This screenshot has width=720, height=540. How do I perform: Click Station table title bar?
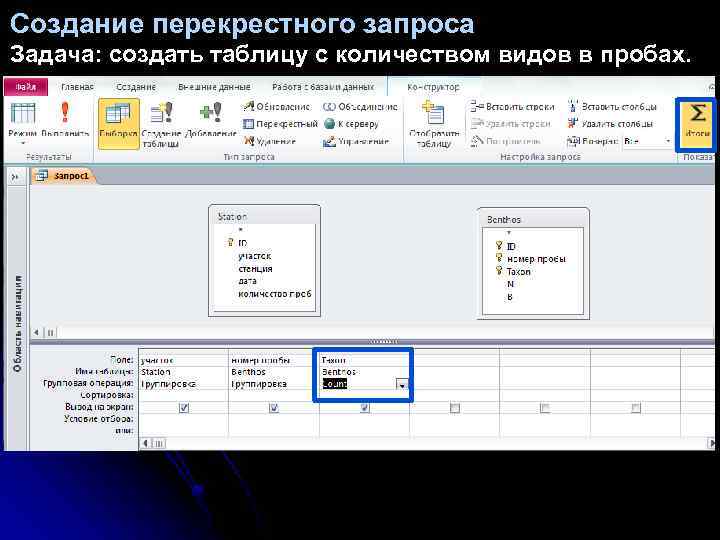click(264, 216)
